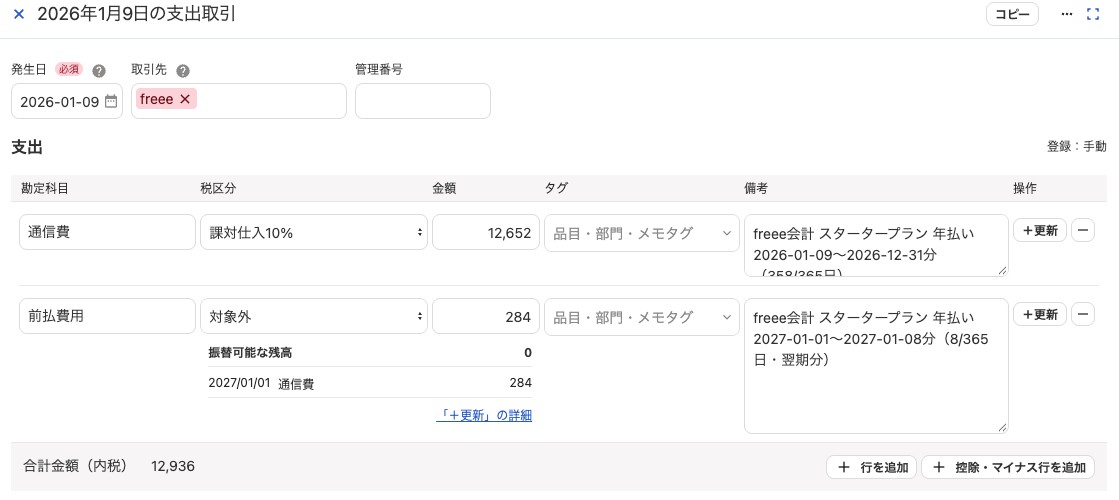
Task: Click resize handle of 前払費用 memo textarea
Action: pos(1003,427)
